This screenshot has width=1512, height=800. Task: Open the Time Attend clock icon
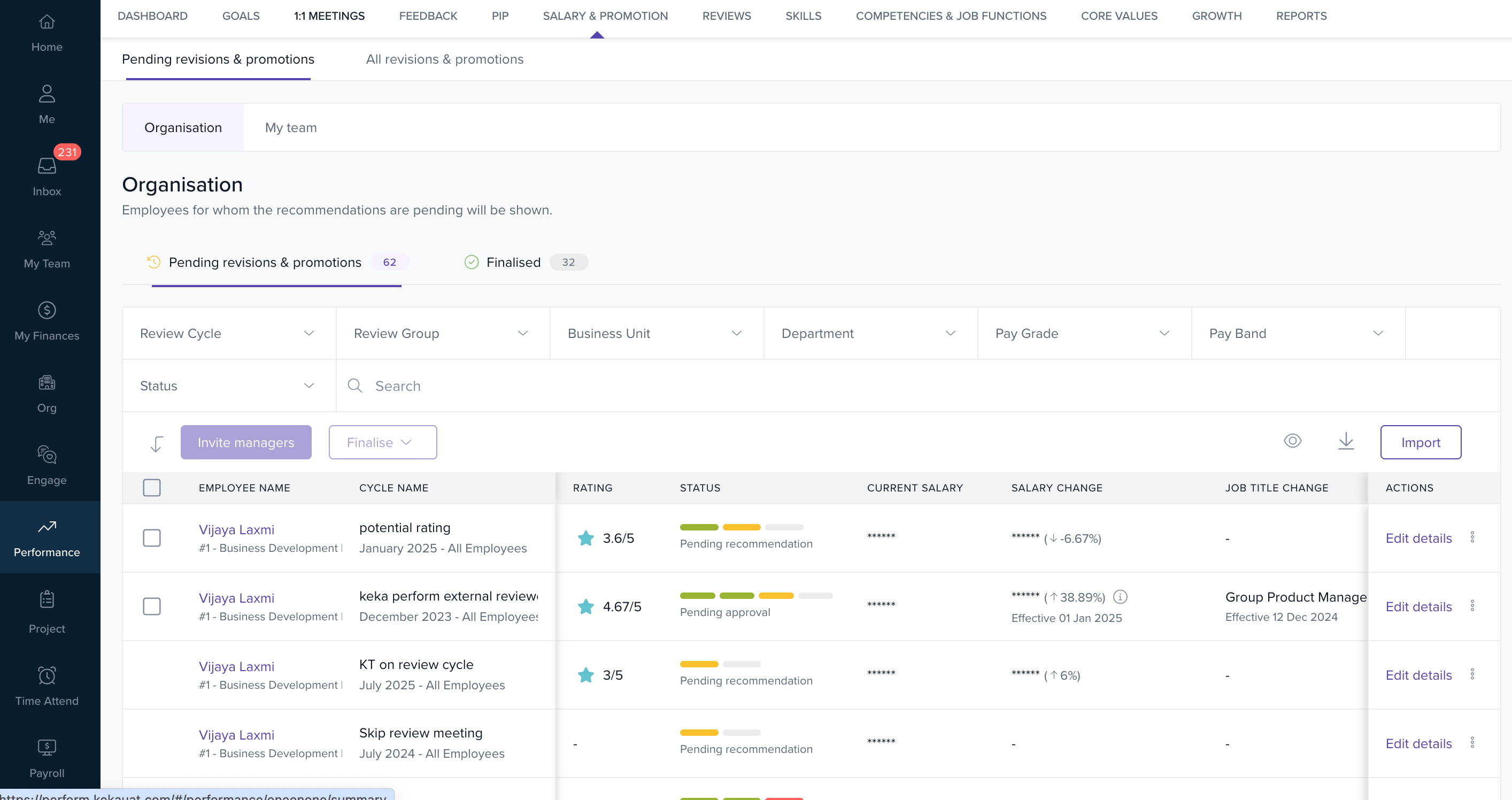tap(47, 675)
